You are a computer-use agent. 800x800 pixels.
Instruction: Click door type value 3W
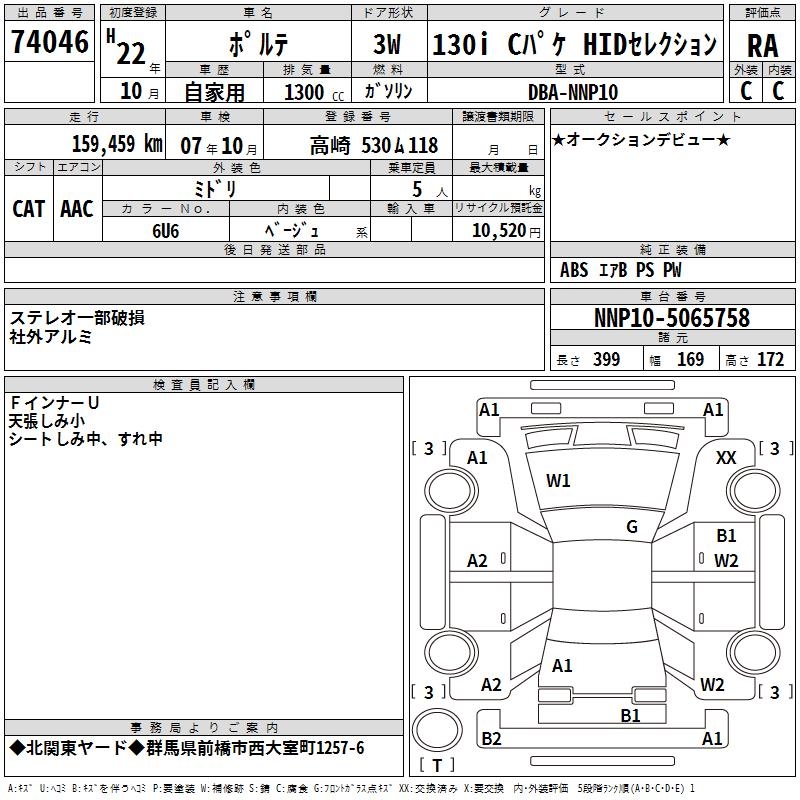point(387,44)
